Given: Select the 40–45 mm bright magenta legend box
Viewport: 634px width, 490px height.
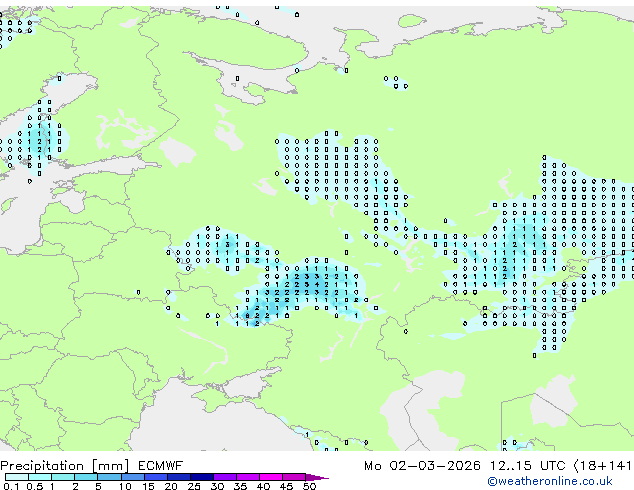Looking at the screenshot, I should [x=271, y=477].
